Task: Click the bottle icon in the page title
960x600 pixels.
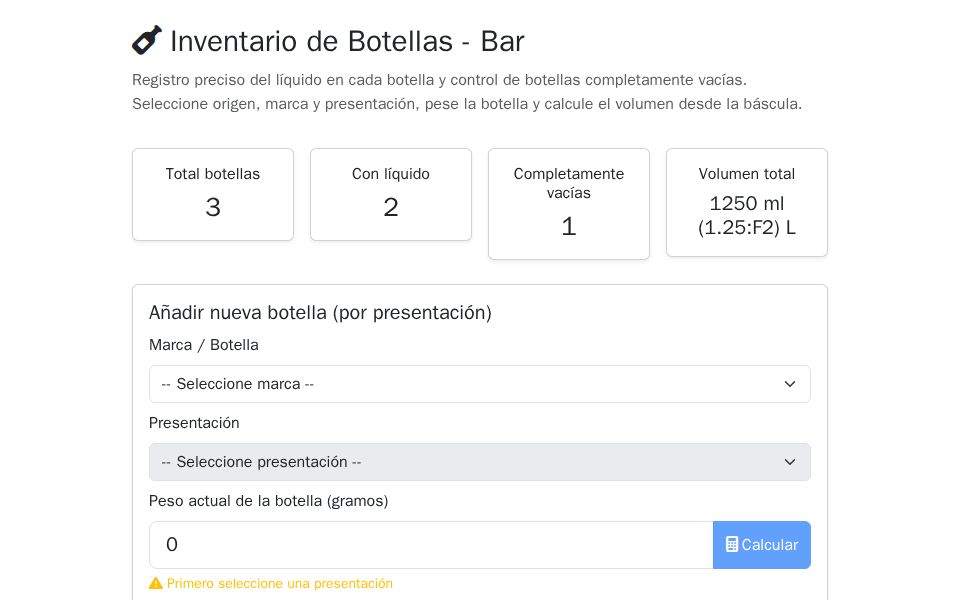Action: click(x=147, y=40)
